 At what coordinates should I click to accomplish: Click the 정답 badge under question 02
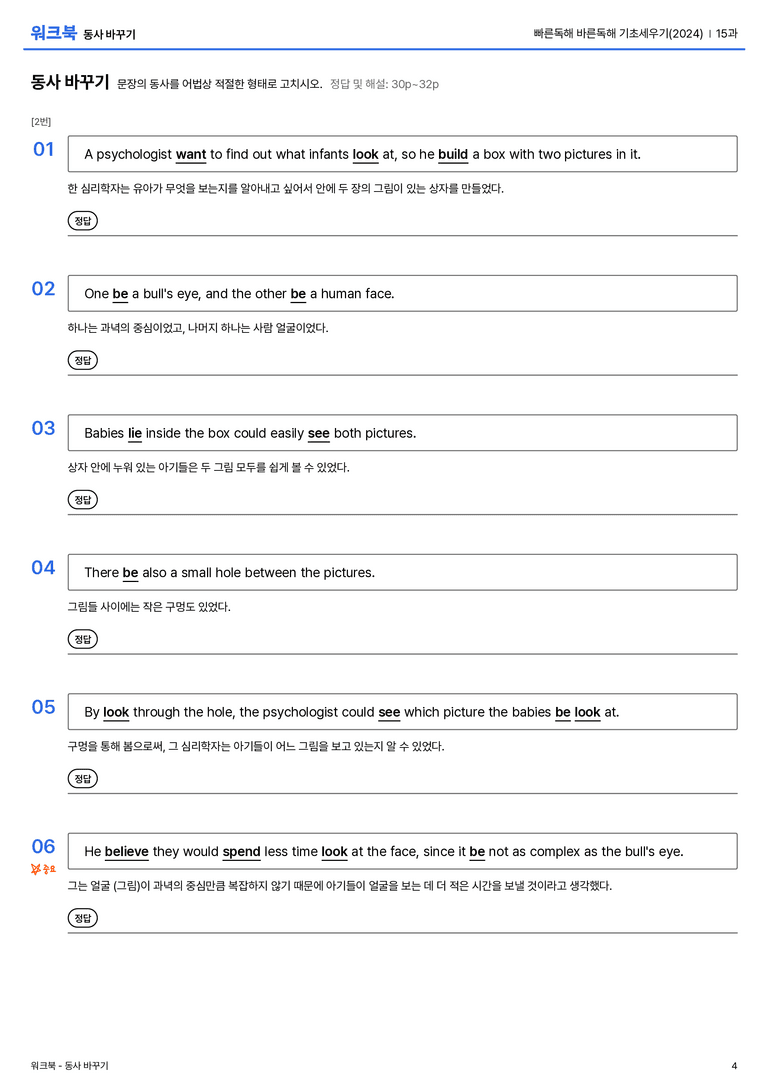pyautogui.click(x=82, y=360)
